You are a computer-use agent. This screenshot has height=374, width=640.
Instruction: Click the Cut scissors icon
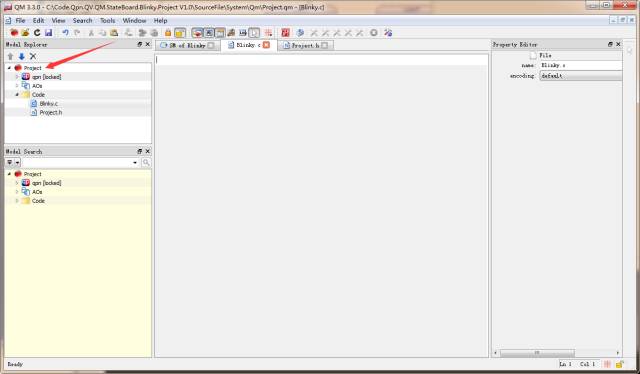click(91, 33)
